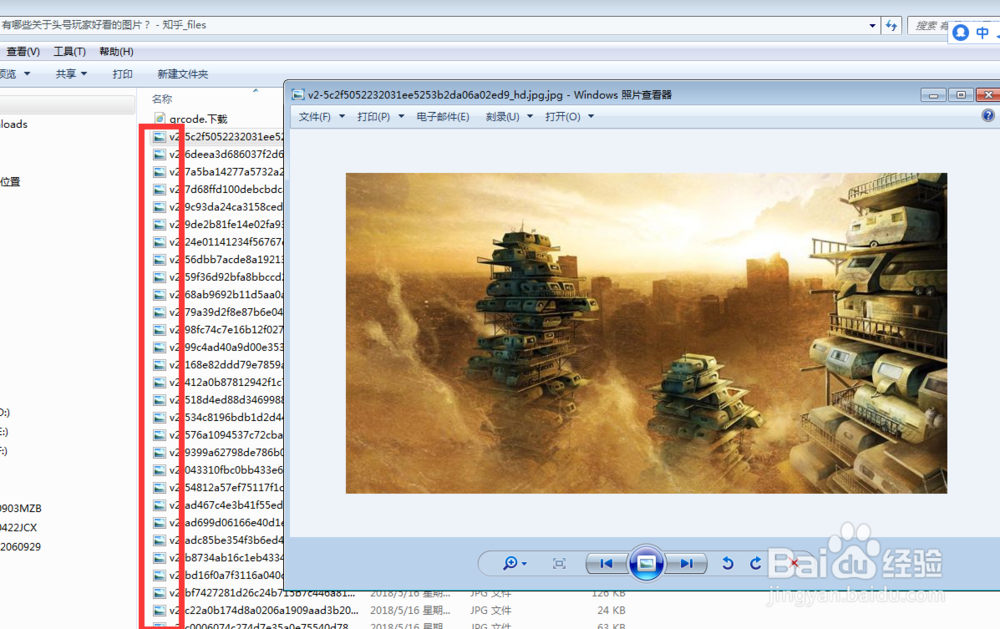Select file icon for 79a39d2f8e87b6e04
The height and width of the screenshot is (629, 1000).
click(x=159, y=312)
